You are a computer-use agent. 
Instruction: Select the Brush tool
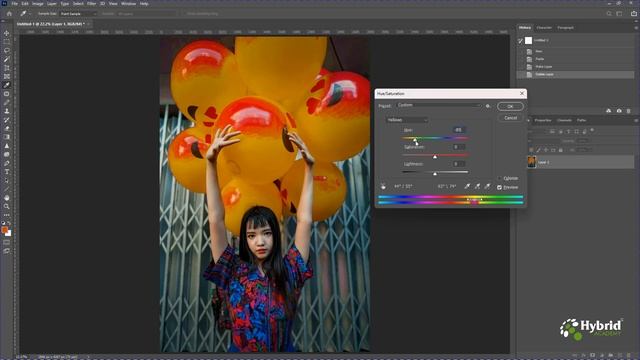[7, 102]
